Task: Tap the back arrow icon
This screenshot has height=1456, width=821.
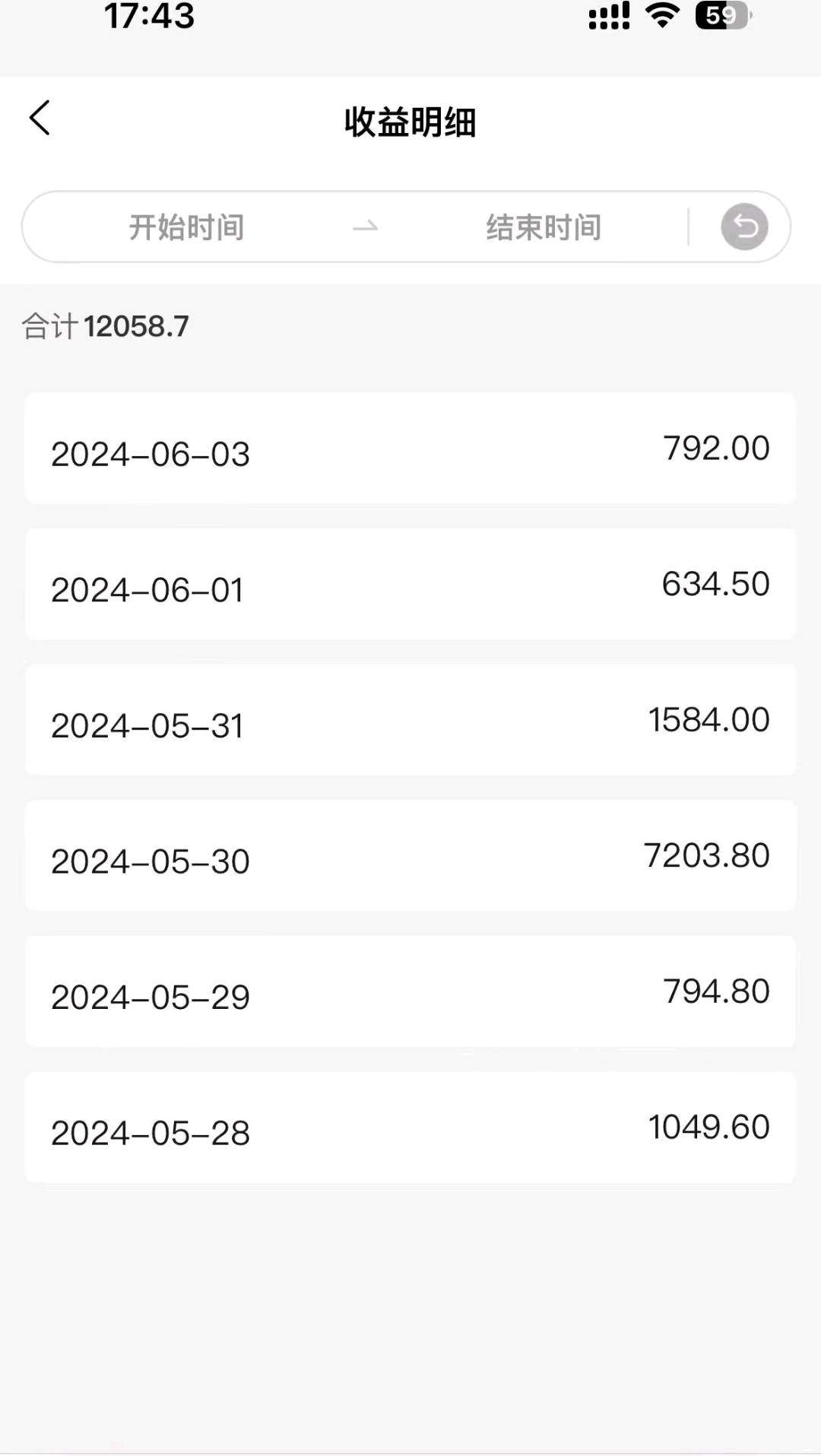Action: click(40, 119)
